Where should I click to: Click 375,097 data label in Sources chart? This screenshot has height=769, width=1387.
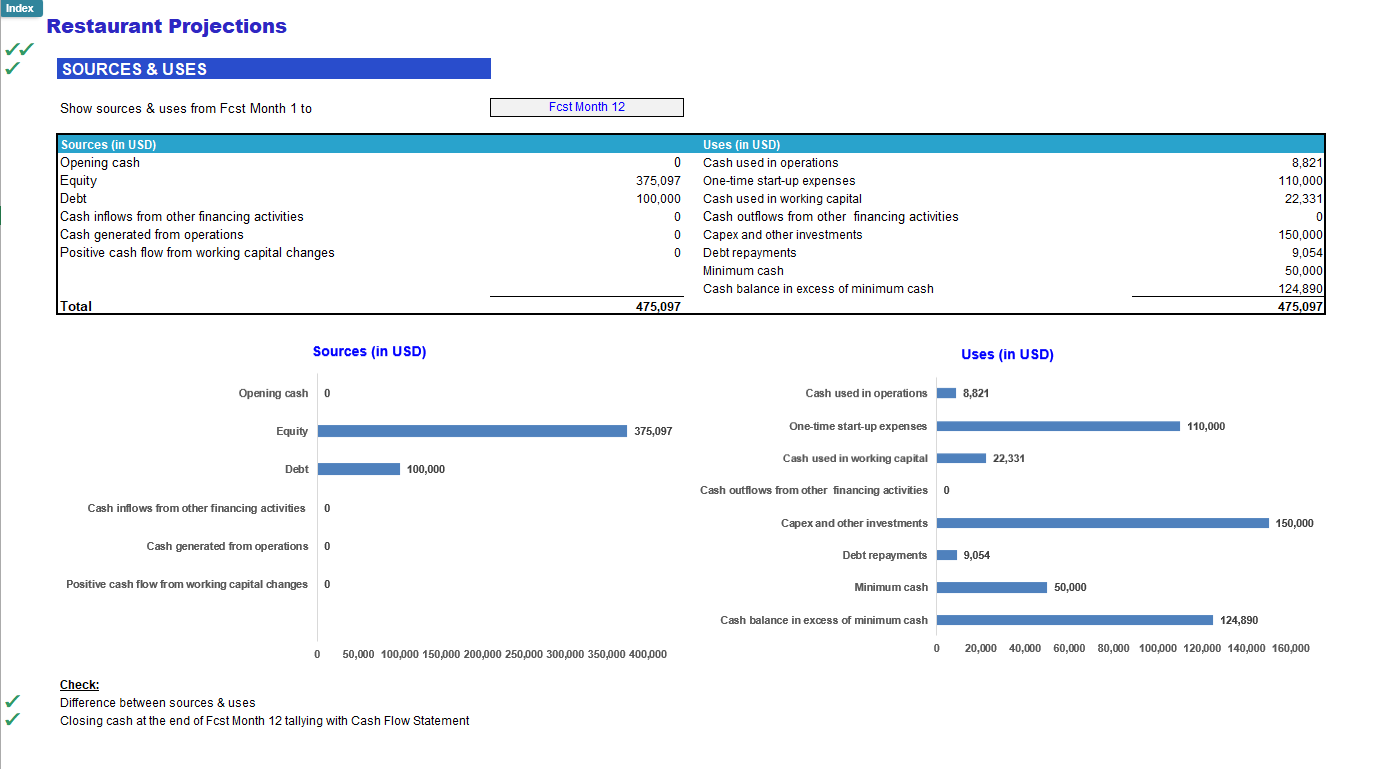[x=653, y=431]
